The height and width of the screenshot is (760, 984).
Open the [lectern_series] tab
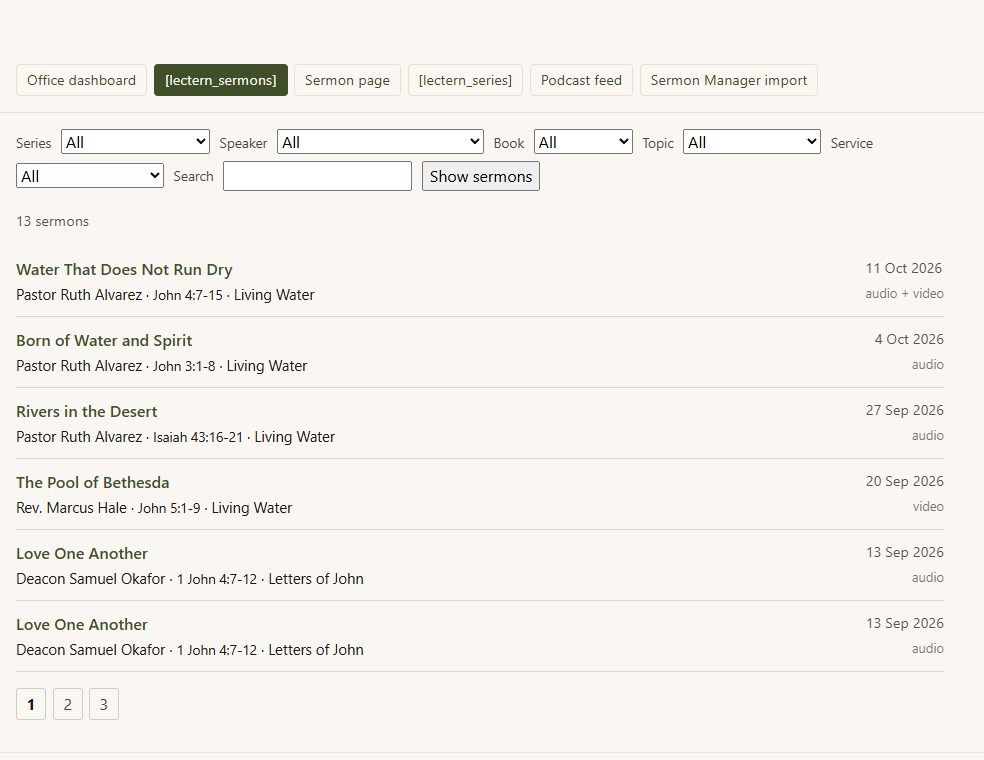465,80
